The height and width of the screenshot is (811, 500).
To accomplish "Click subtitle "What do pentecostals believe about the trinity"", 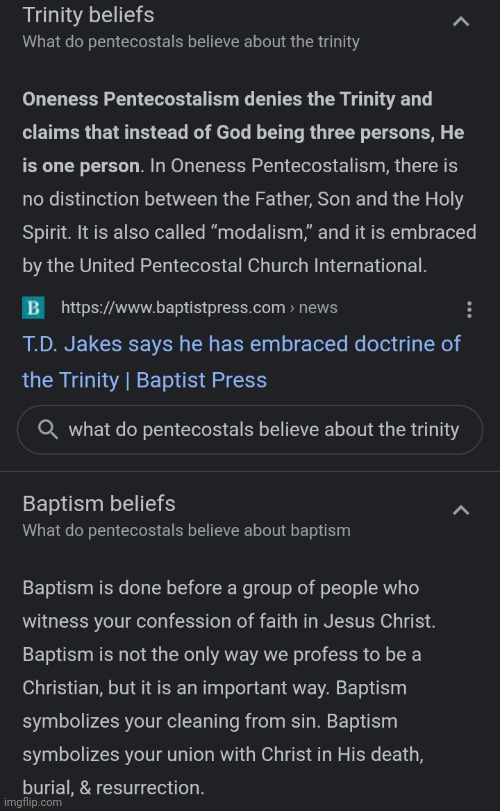I will [191, 42].
